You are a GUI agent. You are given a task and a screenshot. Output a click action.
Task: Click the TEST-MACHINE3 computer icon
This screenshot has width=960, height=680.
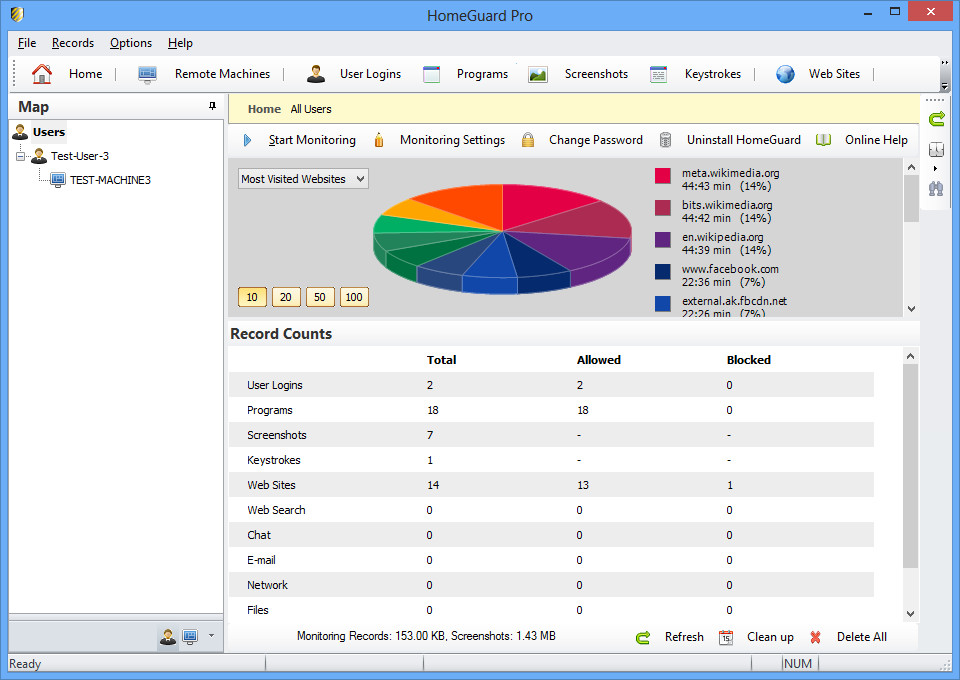[x=58, y=180]
